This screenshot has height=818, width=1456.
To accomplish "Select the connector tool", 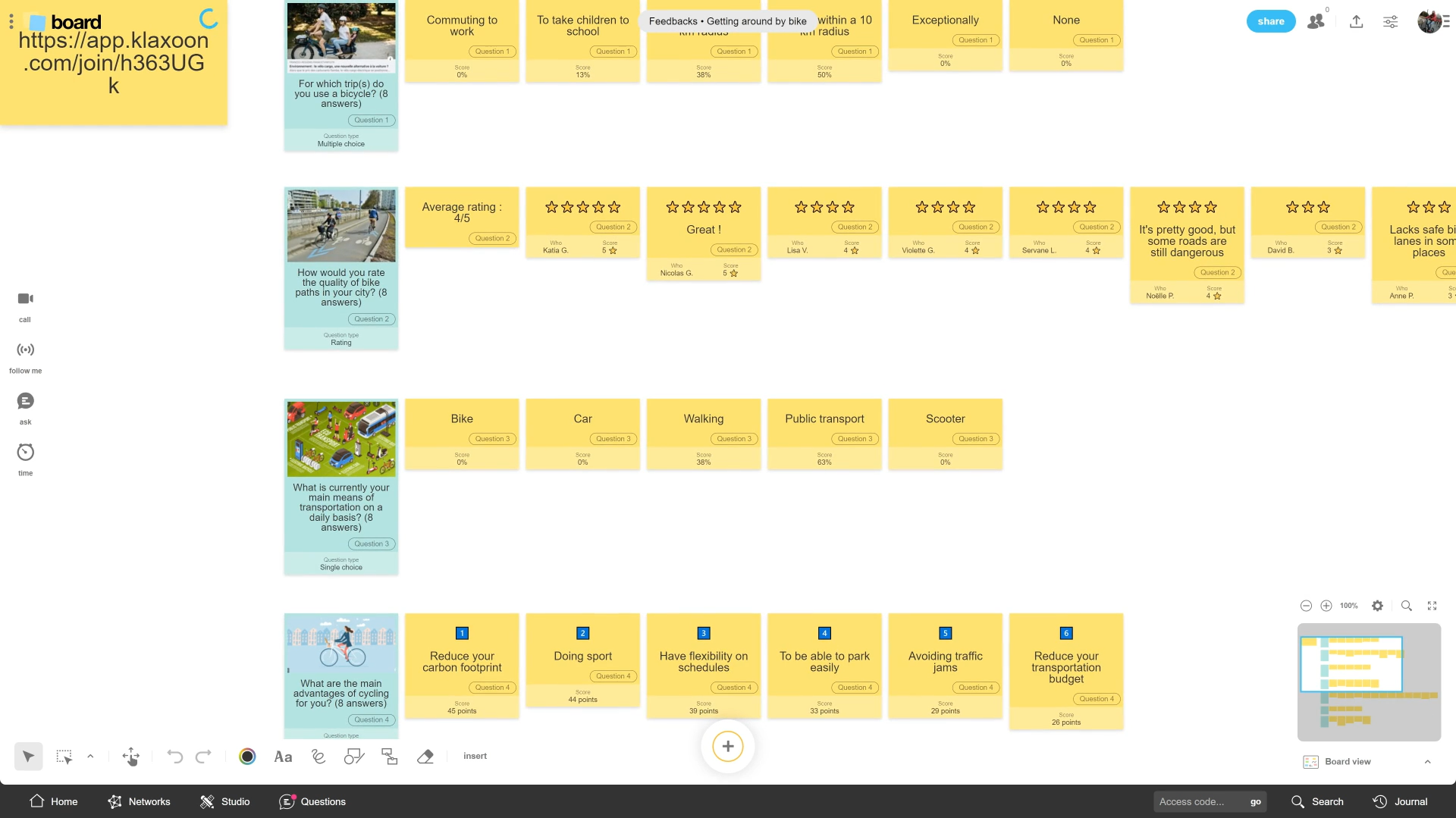I will pos(389,756).
